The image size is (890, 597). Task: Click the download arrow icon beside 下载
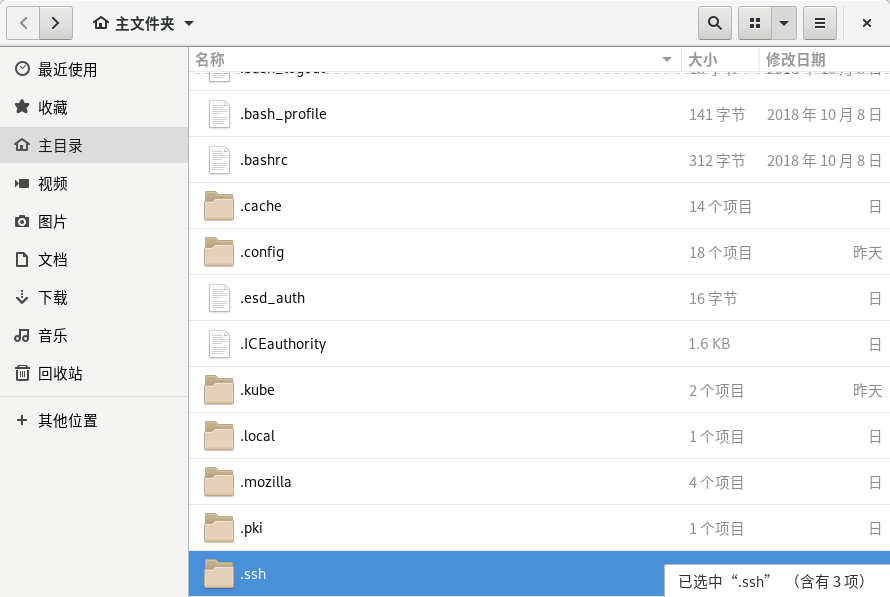point(22,297)
